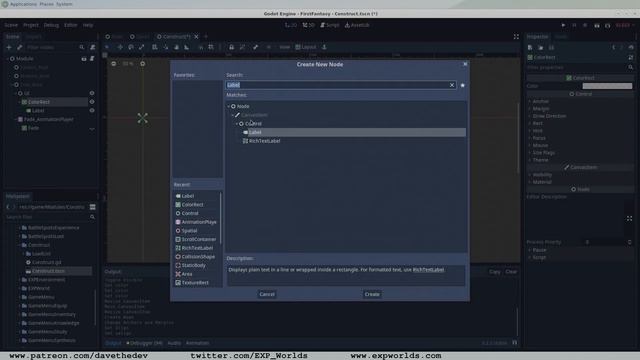Open Module's attached script icon
Viewport: 640px width, 360px height.
click(x=92, y=59)
